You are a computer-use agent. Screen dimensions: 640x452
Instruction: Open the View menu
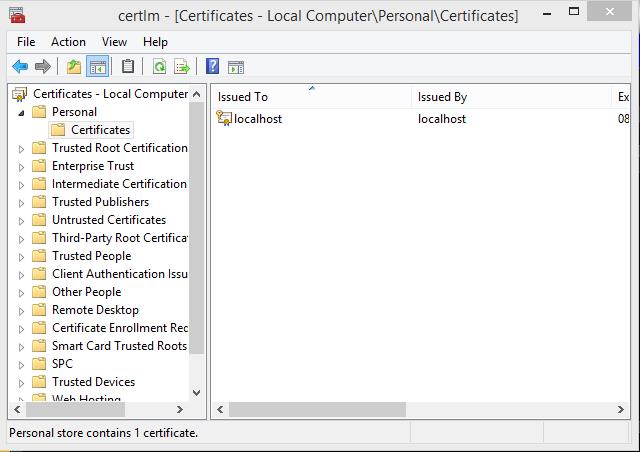(114, 42)
